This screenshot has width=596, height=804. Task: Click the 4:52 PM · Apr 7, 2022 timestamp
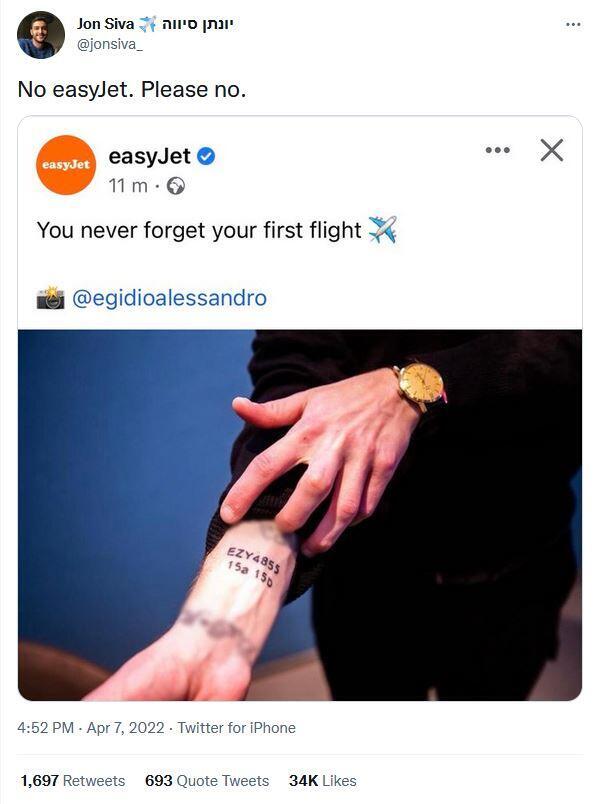pos(91,728)
